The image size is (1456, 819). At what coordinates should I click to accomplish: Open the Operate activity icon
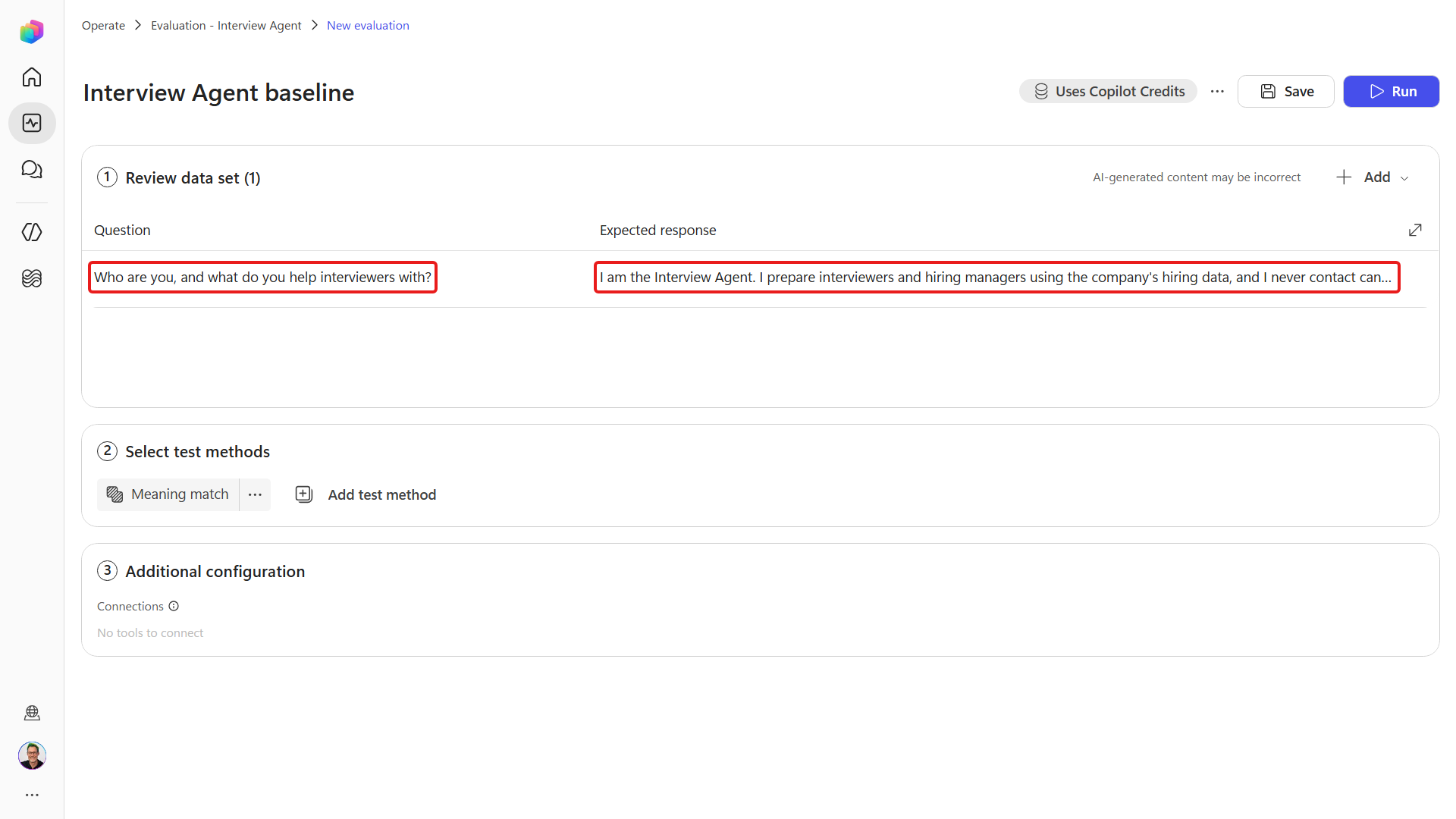[x=32, y=123]
